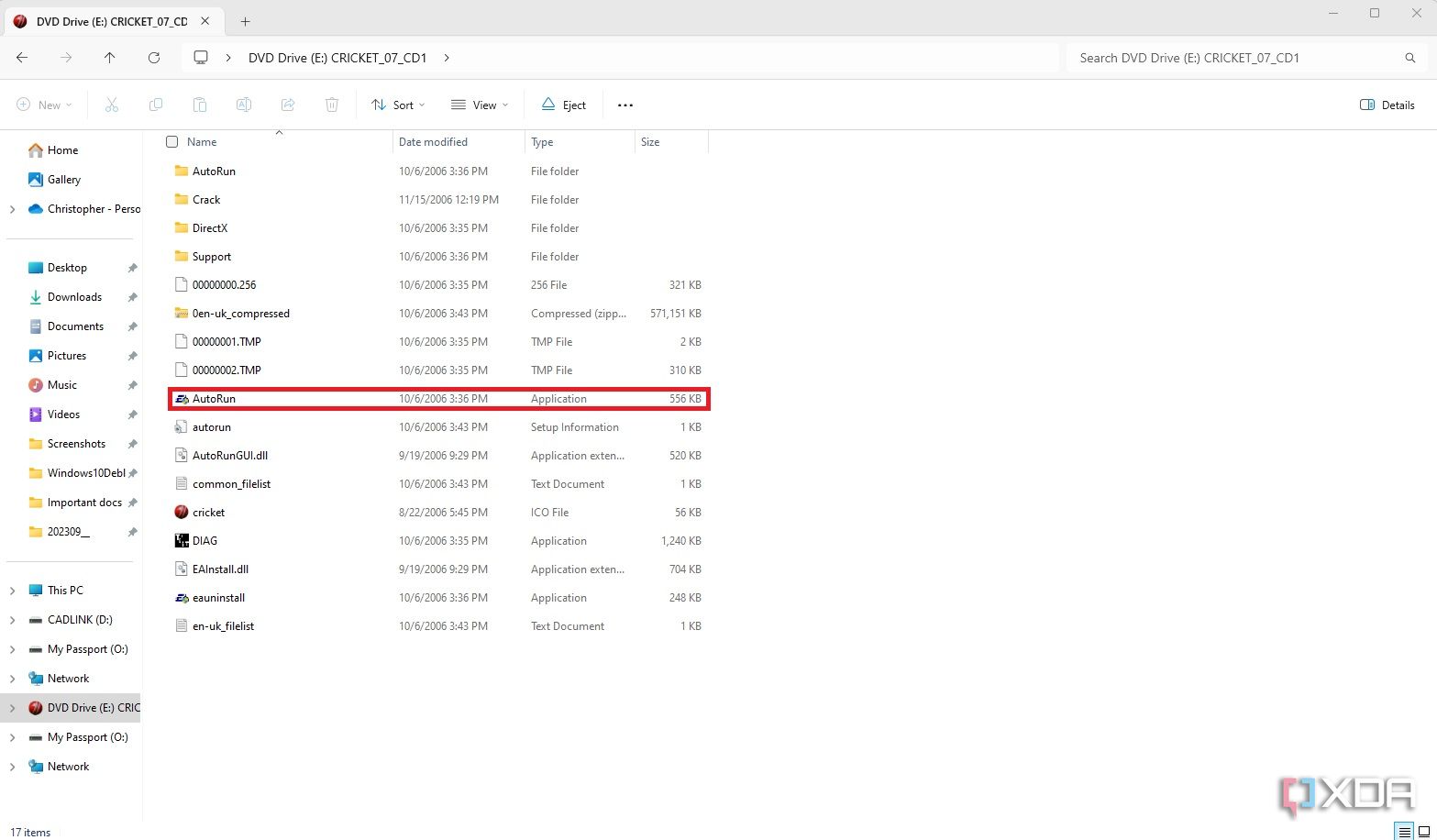This screenshot has width=1437, height=840.
Task: Select the autorun Setup Information icon
Action: tap(182, 427)
